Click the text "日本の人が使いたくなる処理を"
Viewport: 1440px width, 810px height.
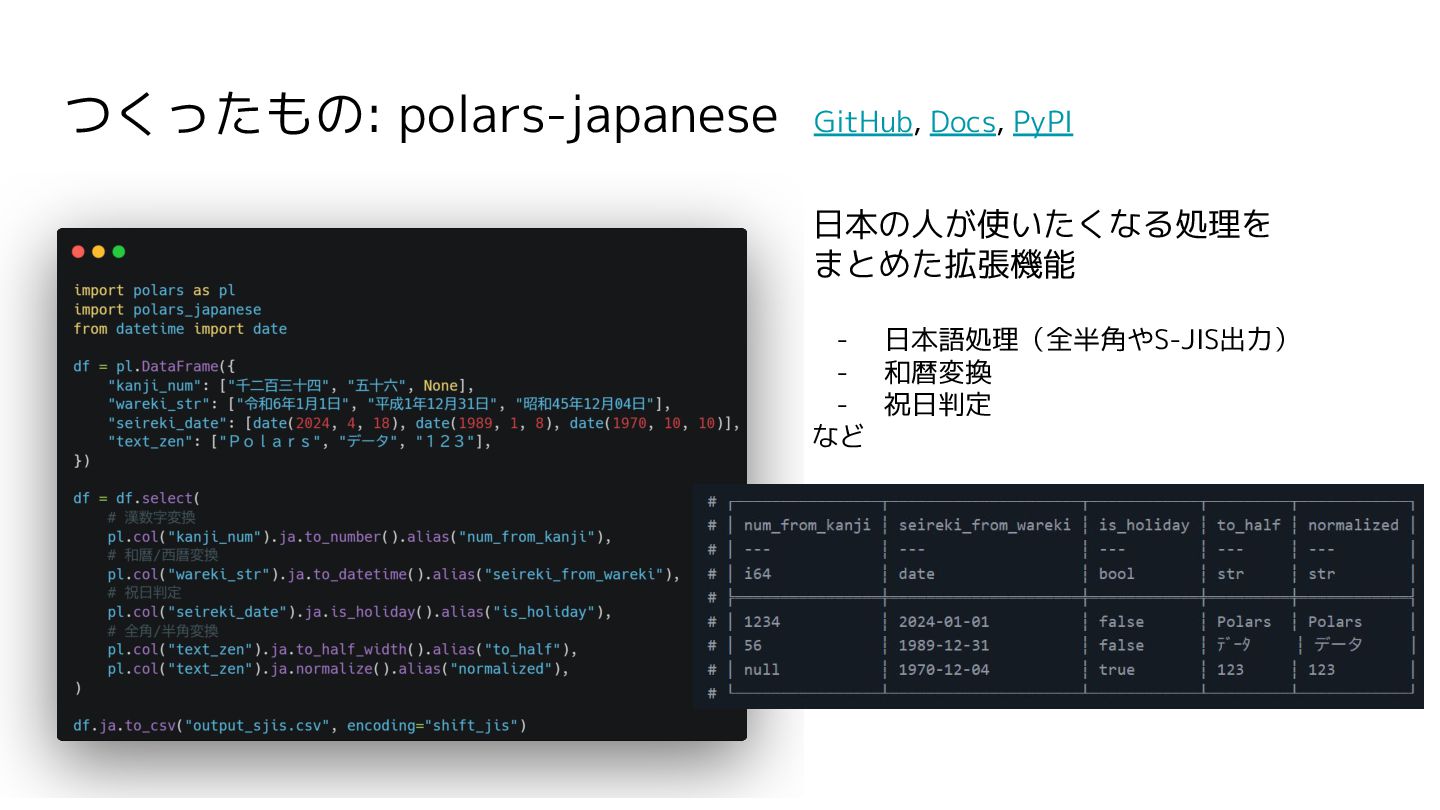coord(1042,224)
